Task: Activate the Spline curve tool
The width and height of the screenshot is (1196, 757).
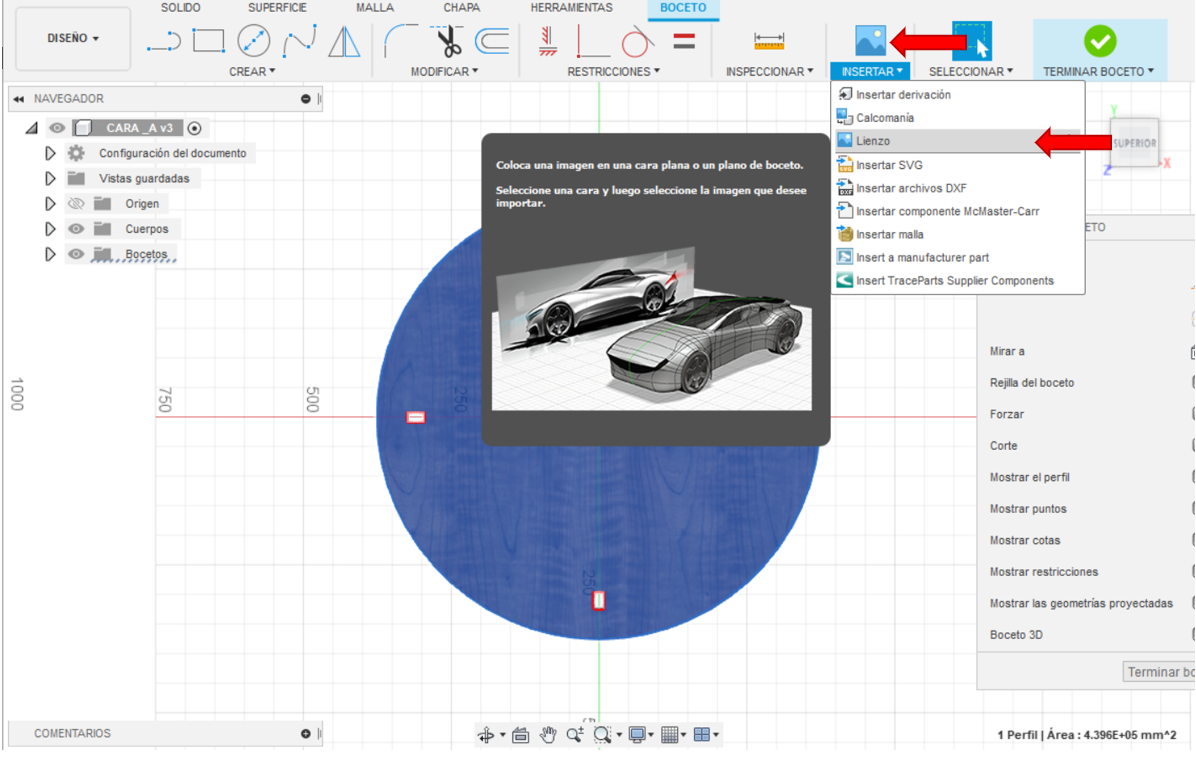Action: (299, 41)
